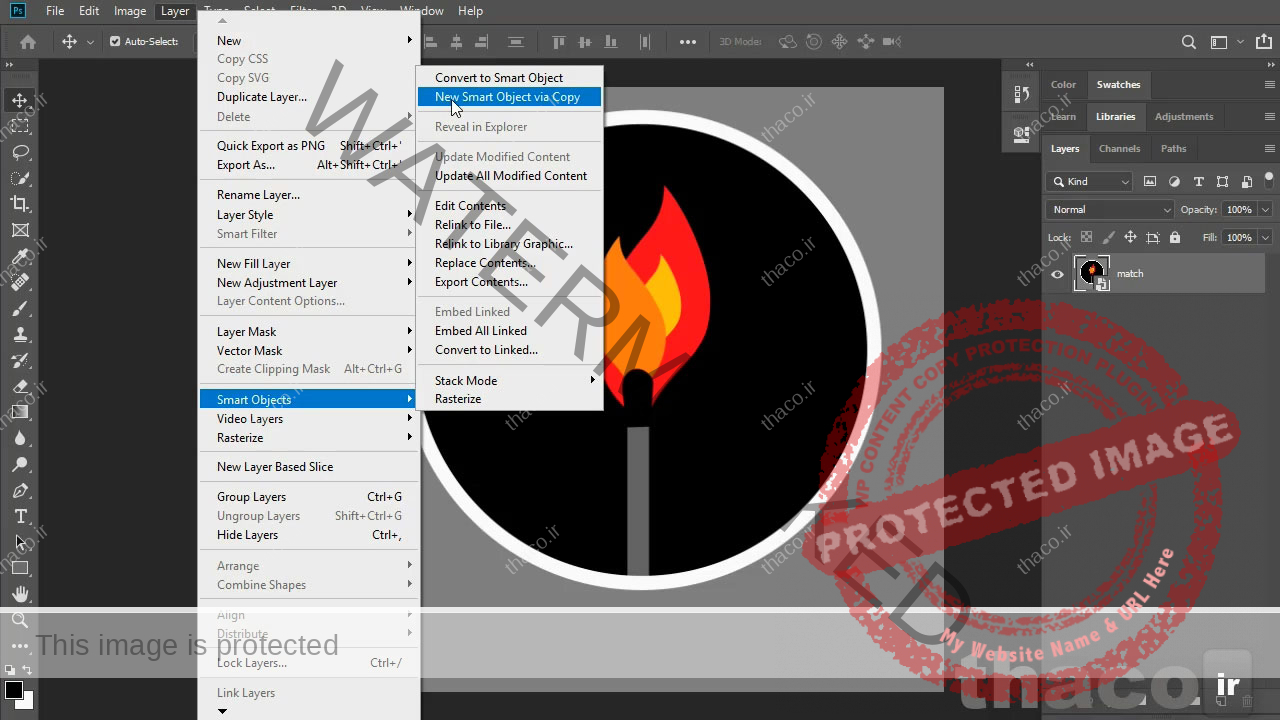Select the Move tool in the toolbar

click(20, 100)
